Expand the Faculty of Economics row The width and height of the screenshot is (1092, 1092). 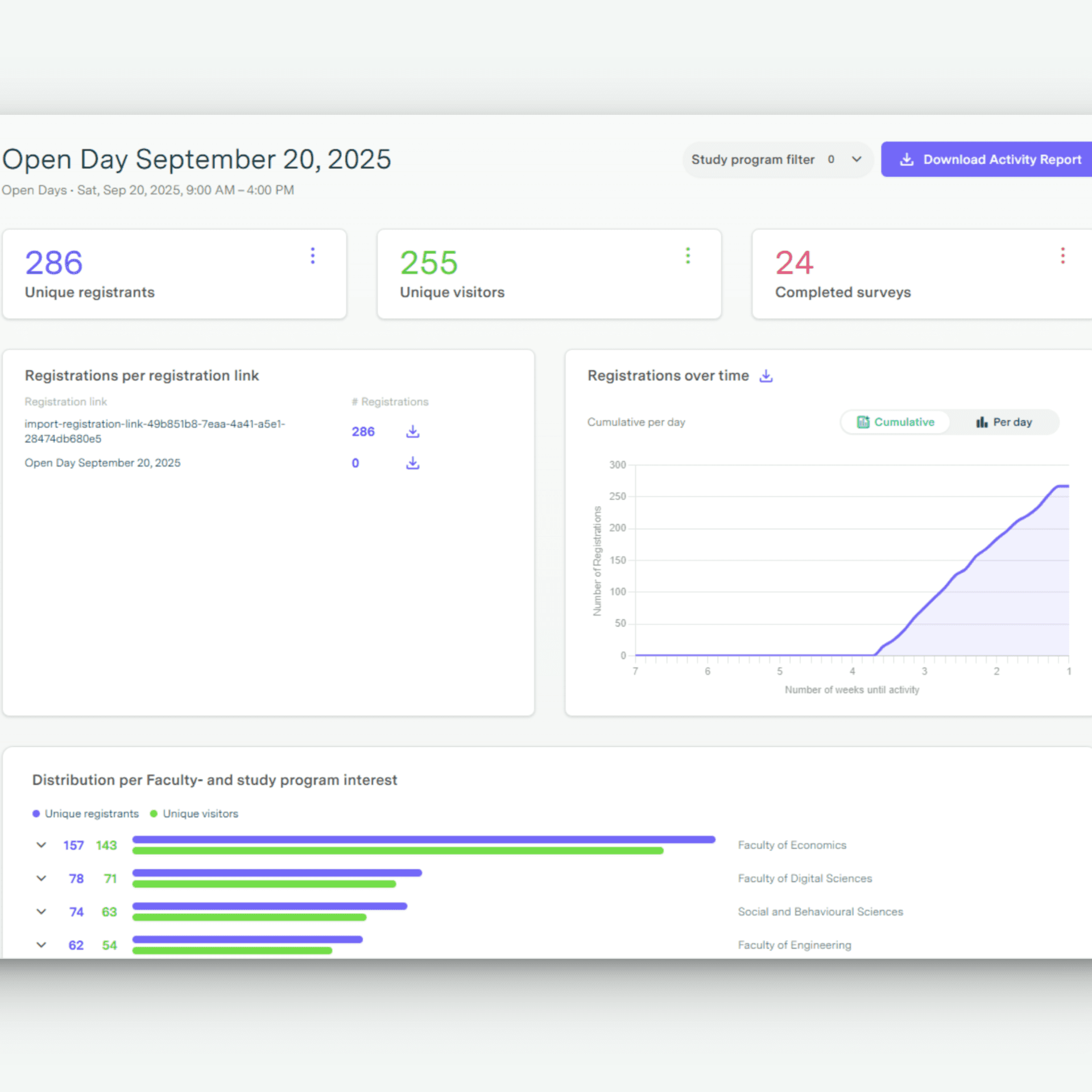42,845
